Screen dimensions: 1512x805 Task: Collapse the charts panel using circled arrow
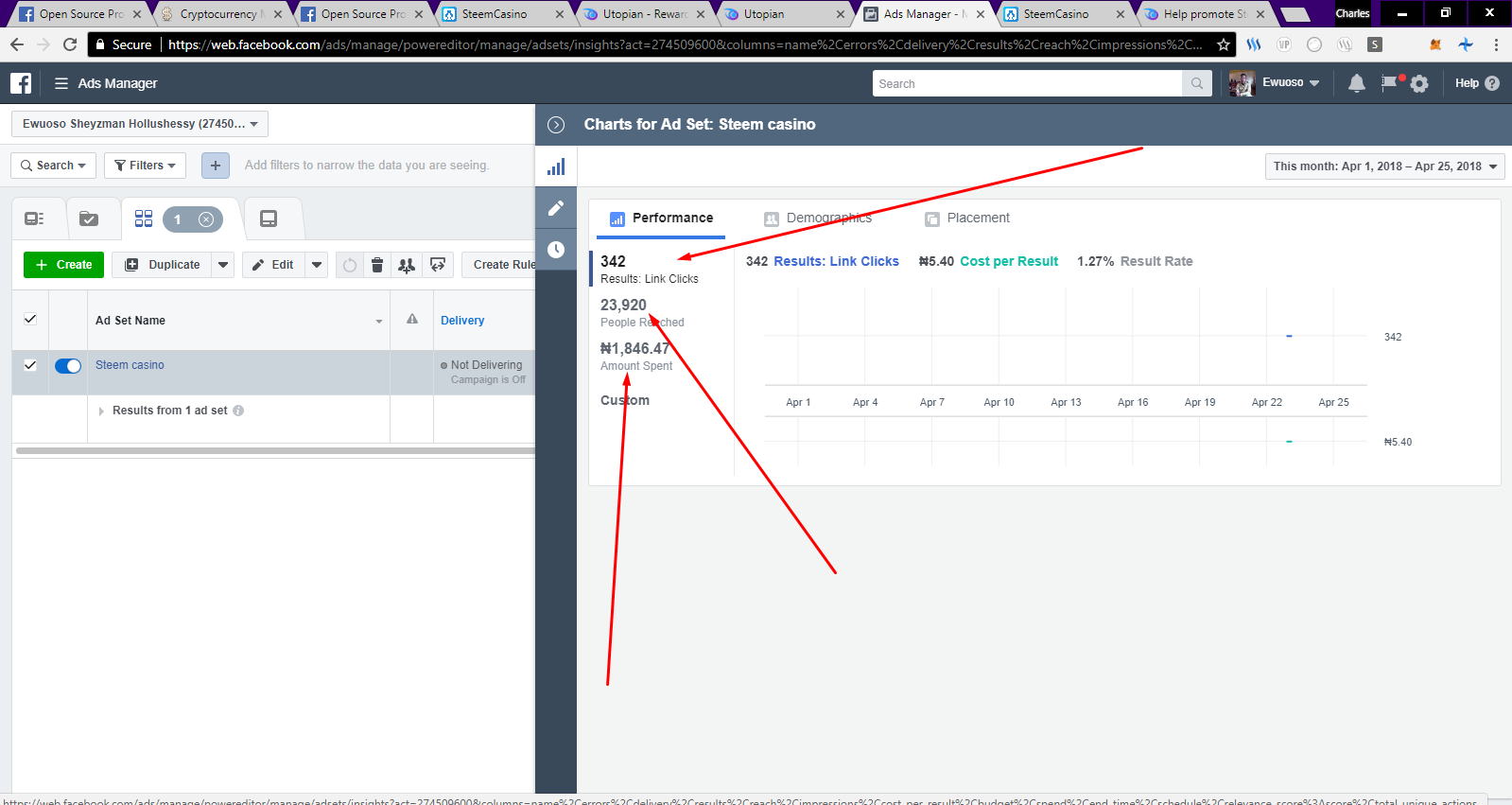556,125
